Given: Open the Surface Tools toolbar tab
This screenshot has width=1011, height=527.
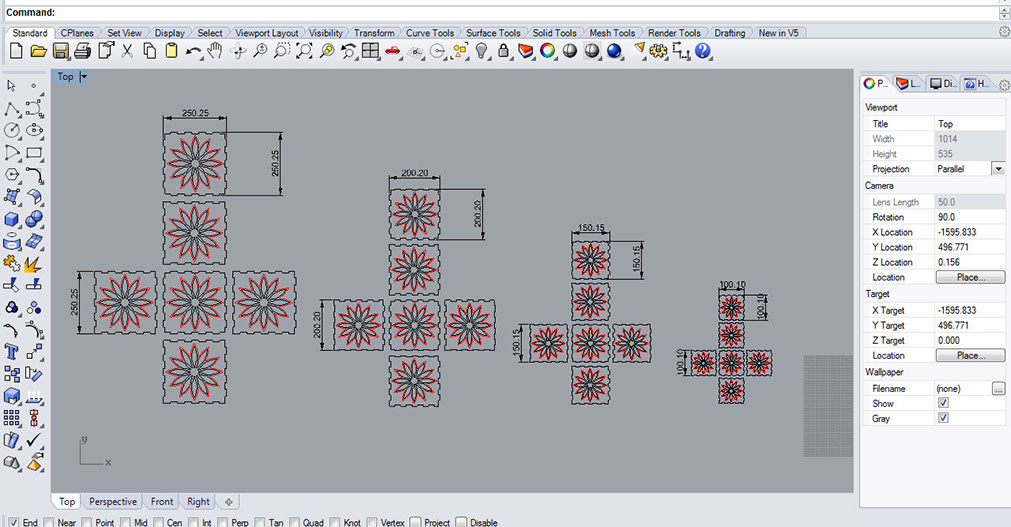Looking at the screenshot, I should 493,33.
